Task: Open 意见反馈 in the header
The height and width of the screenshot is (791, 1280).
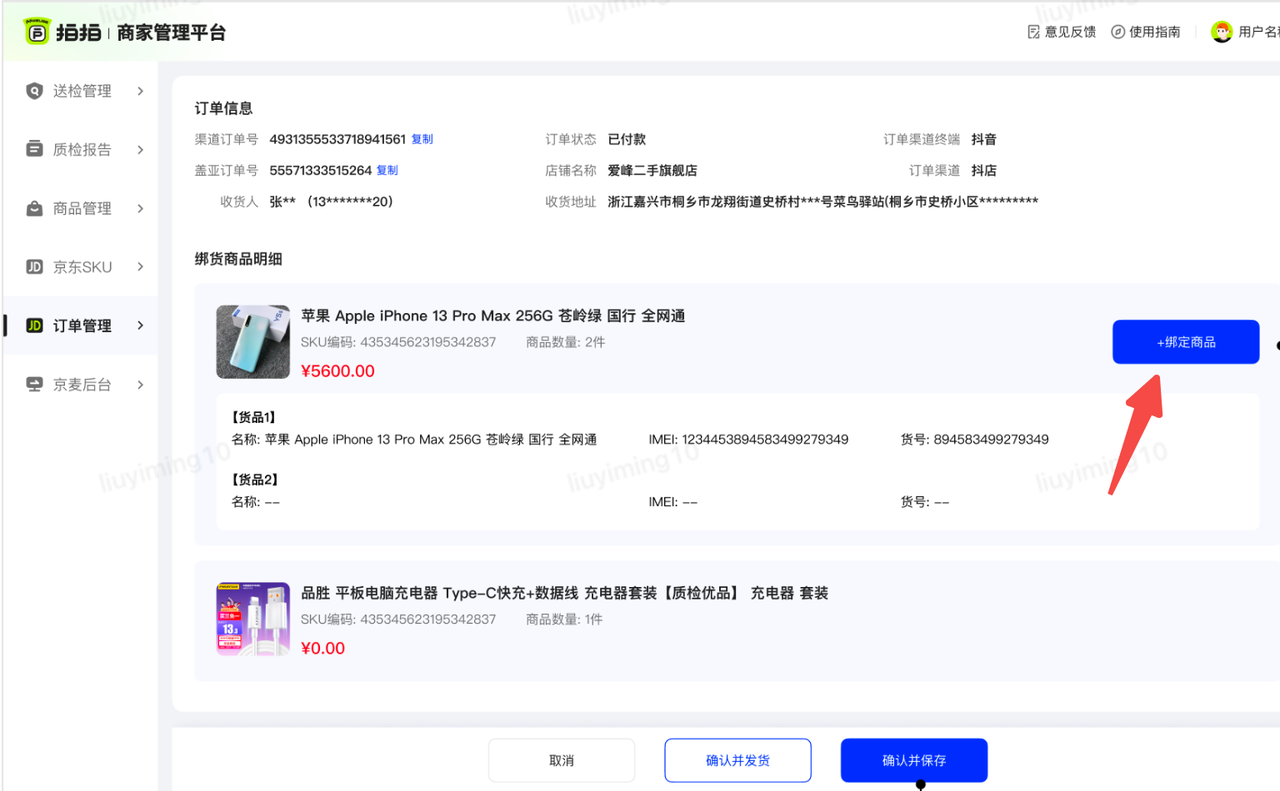Action: tap(1061, 32)
